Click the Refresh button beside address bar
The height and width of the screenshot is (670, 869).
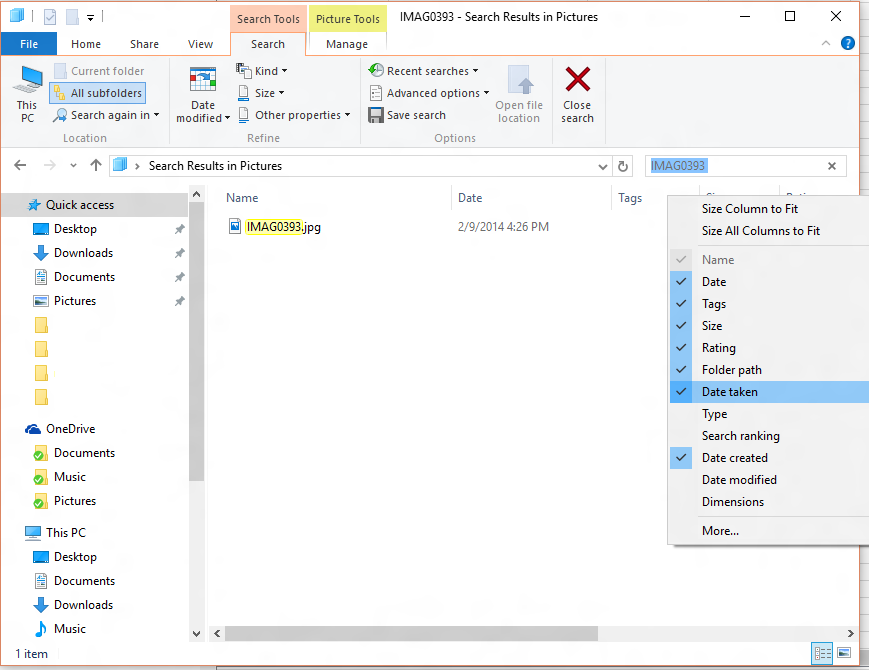pyautogui.click(x=624, y=166)
